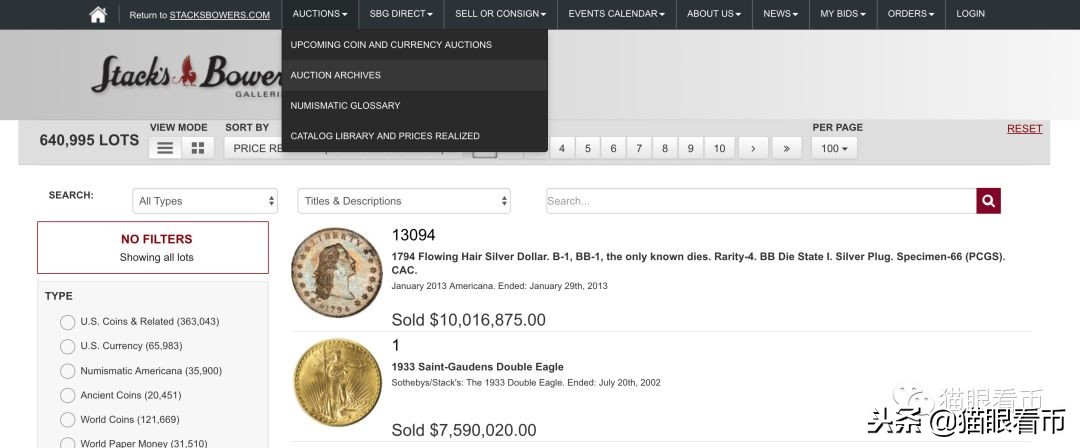Go to page 5

588,148
